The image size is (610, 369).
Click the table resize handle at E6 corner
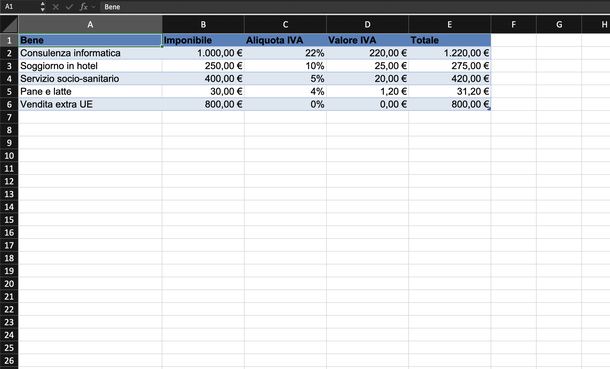[x=489, y=109]
